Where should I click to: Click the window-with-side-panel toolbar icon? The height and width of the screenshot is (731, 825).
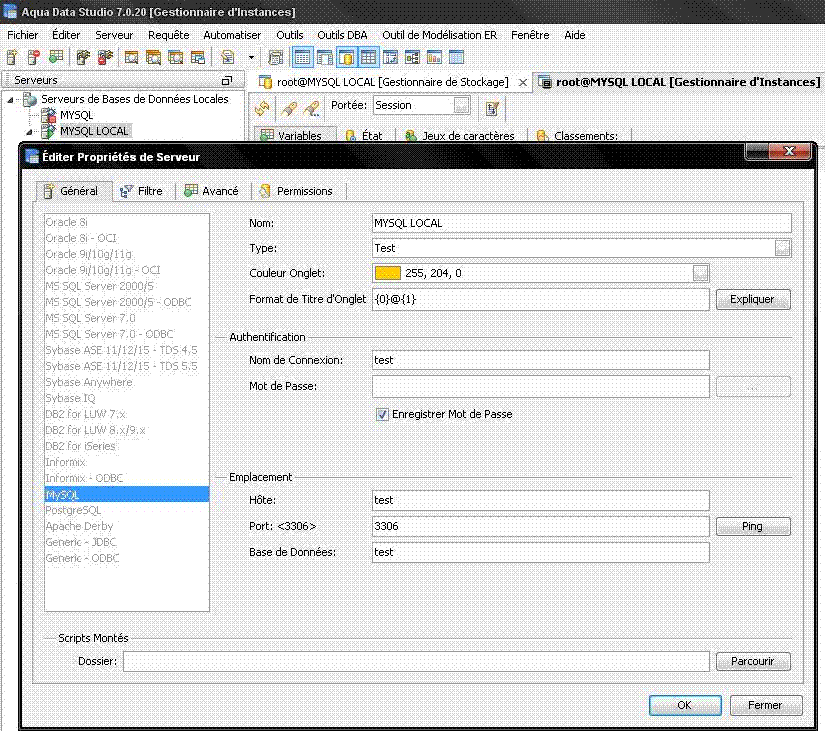(x=325, y=57)
